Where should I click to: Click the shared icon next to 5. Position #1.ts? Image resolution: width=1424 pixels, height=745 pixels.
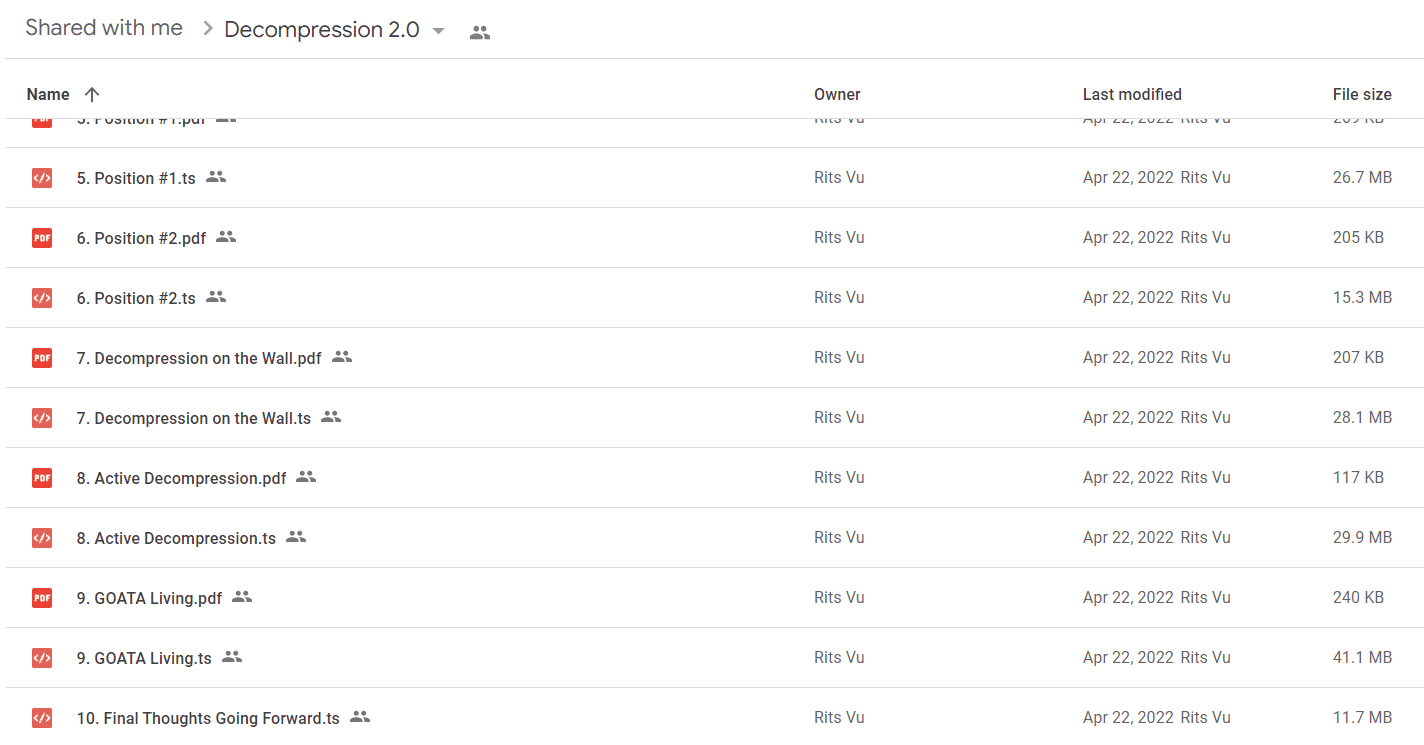point(216,177)
